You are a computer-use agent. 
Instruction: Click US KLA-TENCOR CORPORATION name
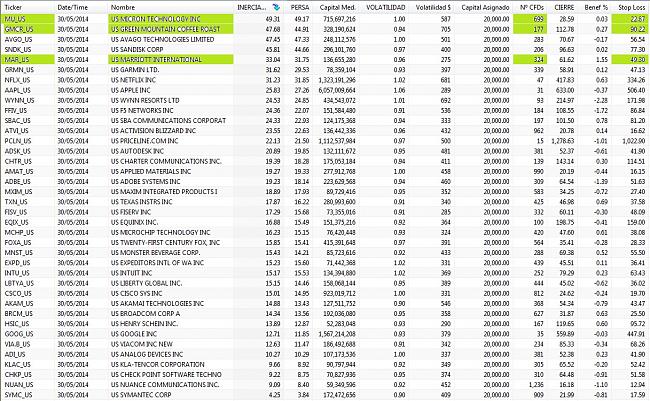[158, 365]
